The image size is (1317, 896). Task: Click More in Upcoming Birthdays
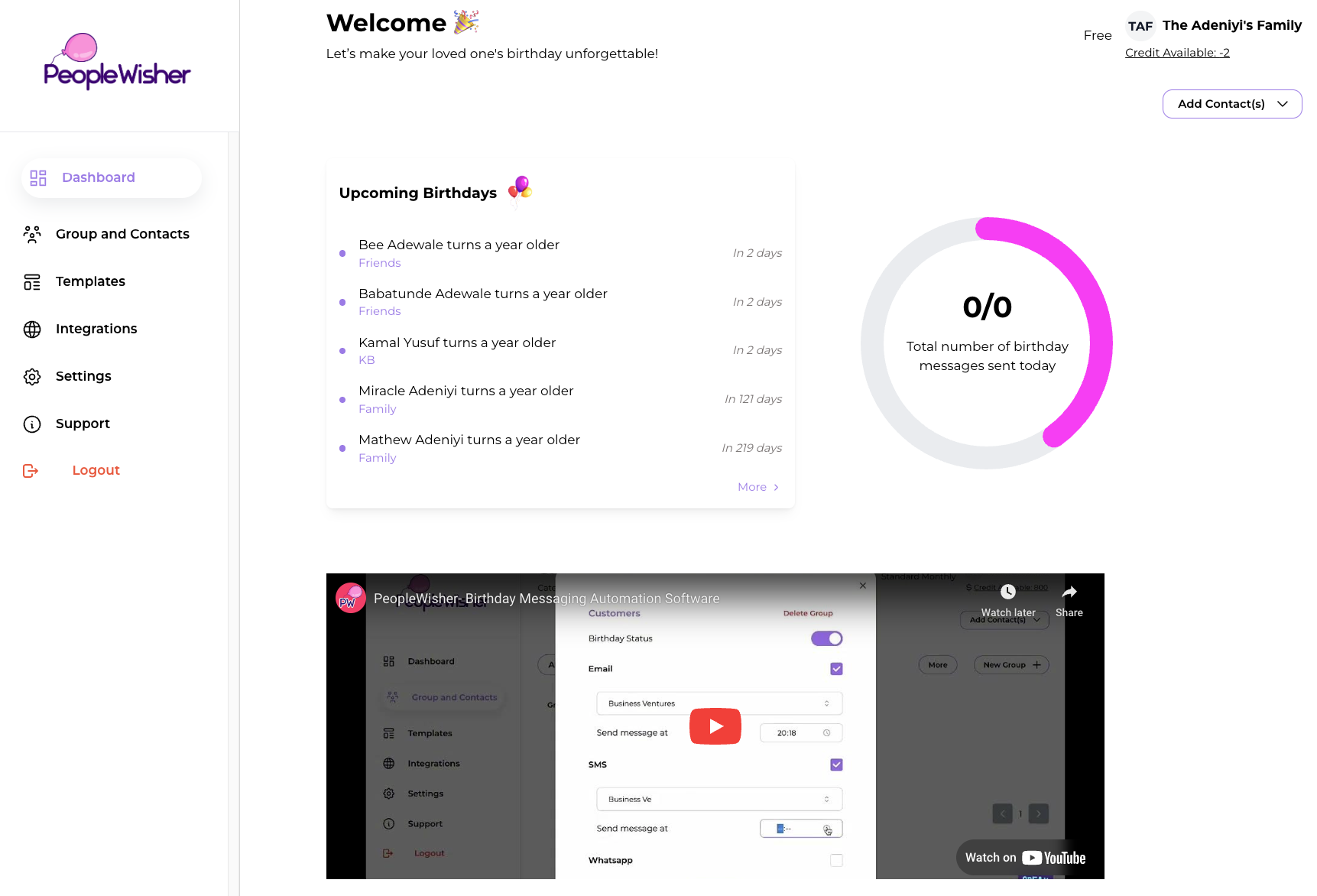pos(758,487)
